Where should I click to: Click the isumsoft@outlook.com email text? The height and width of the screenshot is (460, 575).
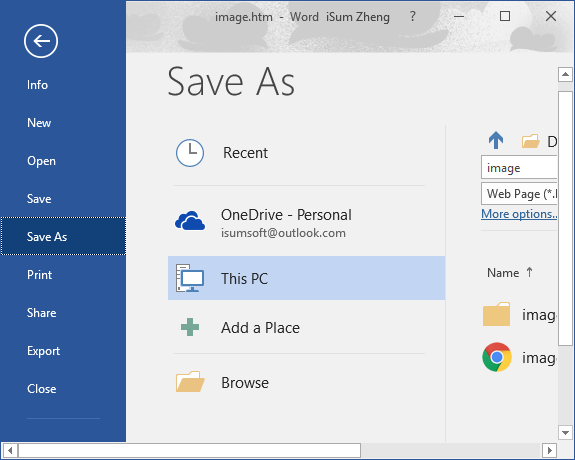coord(283,233)
